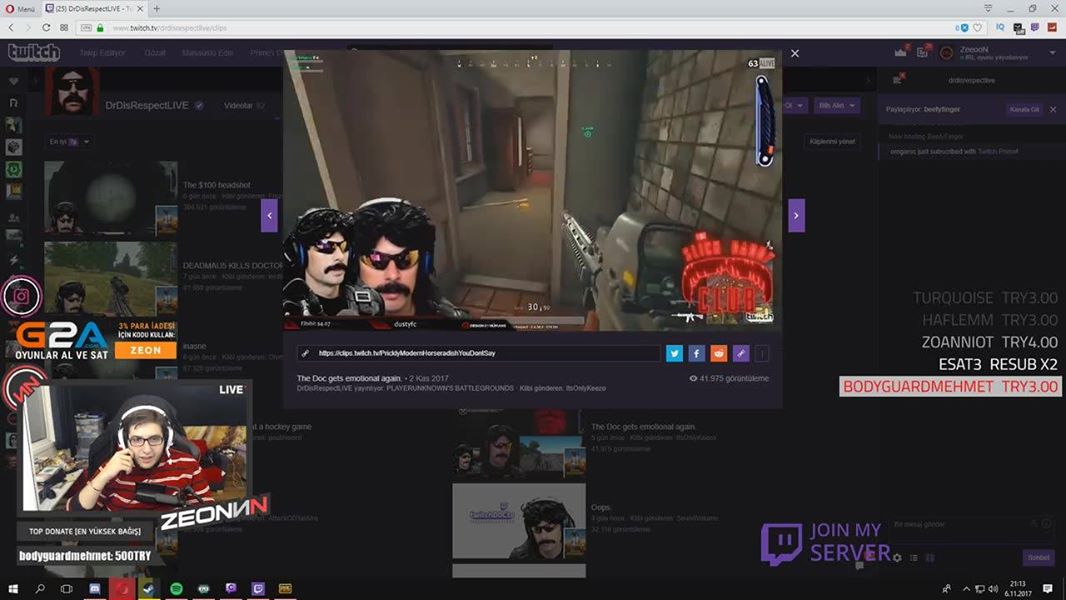Open Opera Speed Dial start page
The height and width of the screenshot is (600, 1066).
tap(64, 28)
